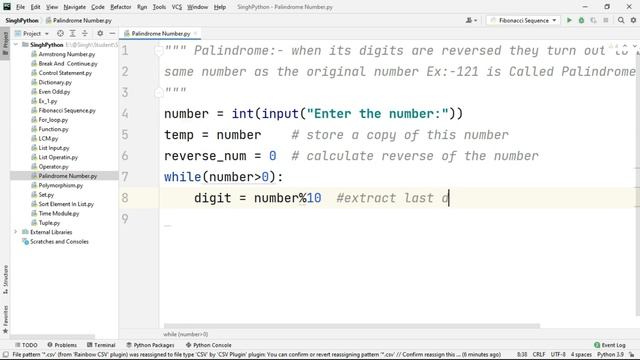This screenshot has height=360, width=640.
Task: Fold docstring at line 1 gutter
Action: coord(159,51)
